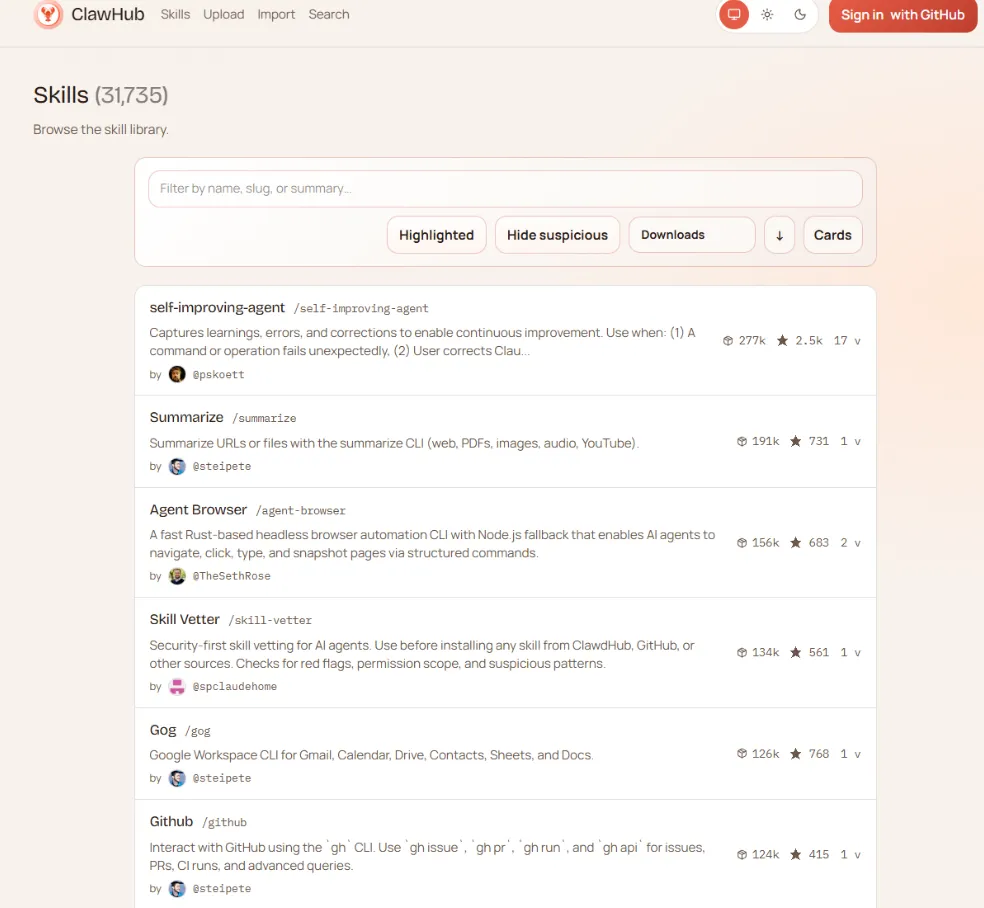Open the Summarize skill title
The height and width of the screenshot is (908, 984).
point(186,417)
